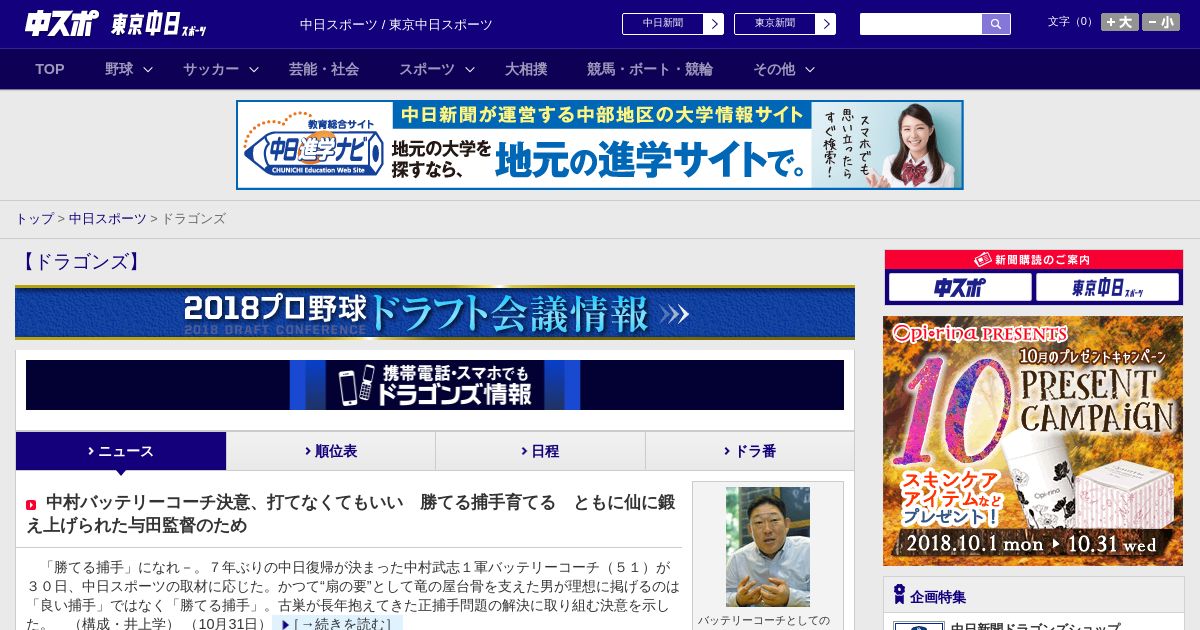Image resolution: width=1200 pixels, height=630 pixels.
Task: Increase text size with 大 button
Action: click(x=1120, y=22)
